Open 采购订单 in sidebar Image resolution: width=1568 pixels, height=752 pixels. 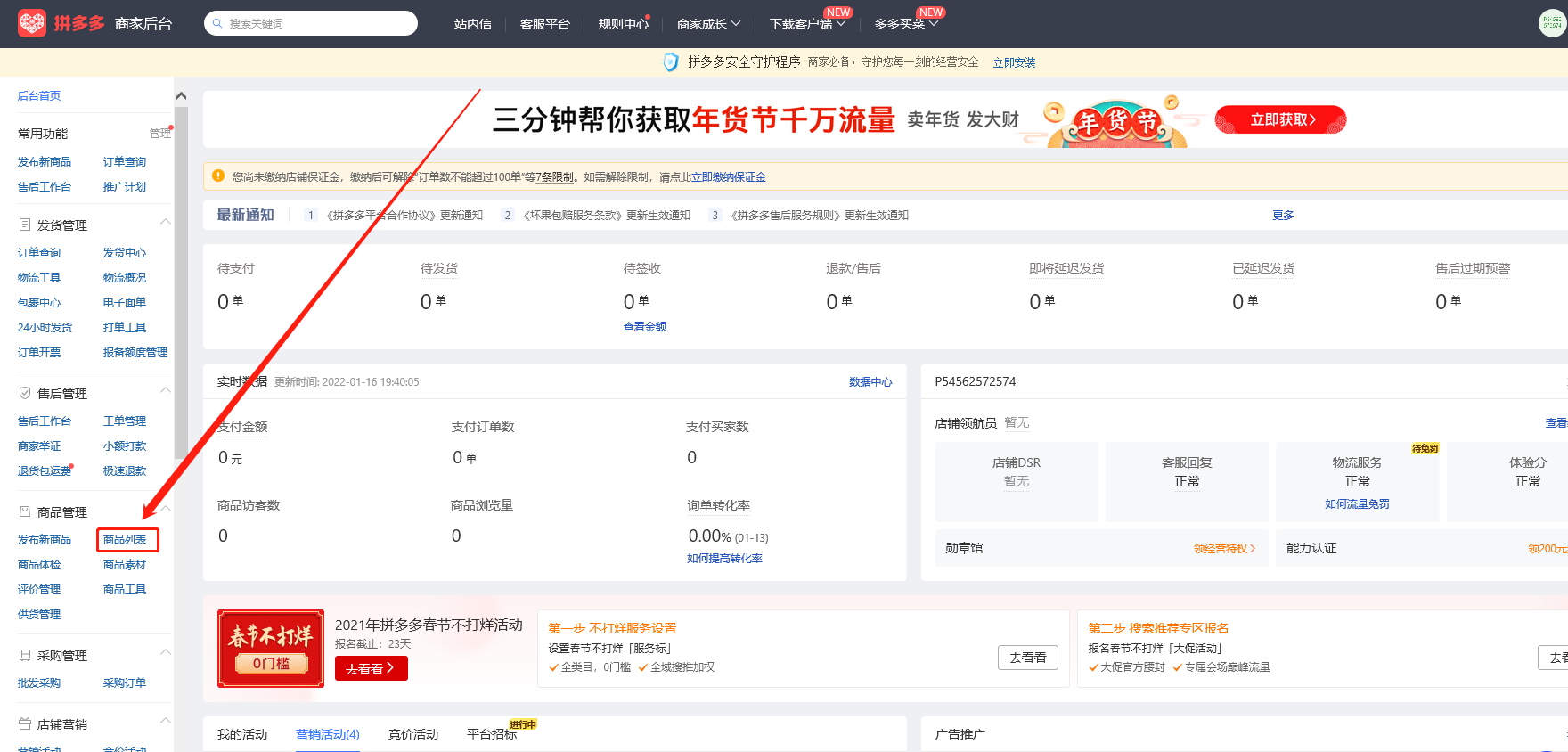[125, 683]
